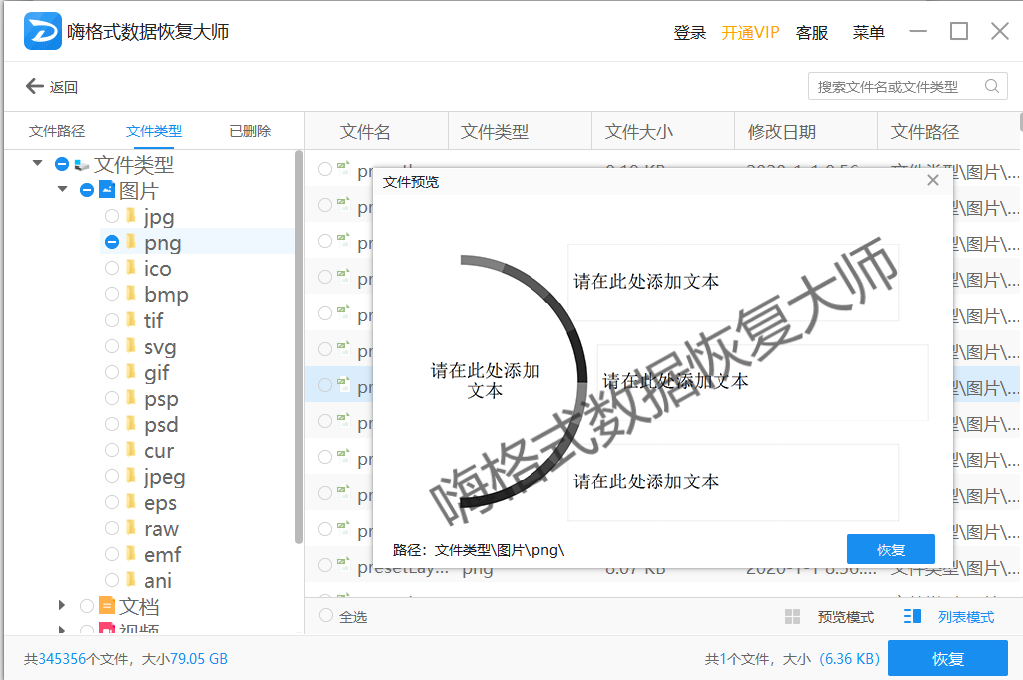Click the search magnifier icon
This screenshot has width=1023, height=680.
992,86
